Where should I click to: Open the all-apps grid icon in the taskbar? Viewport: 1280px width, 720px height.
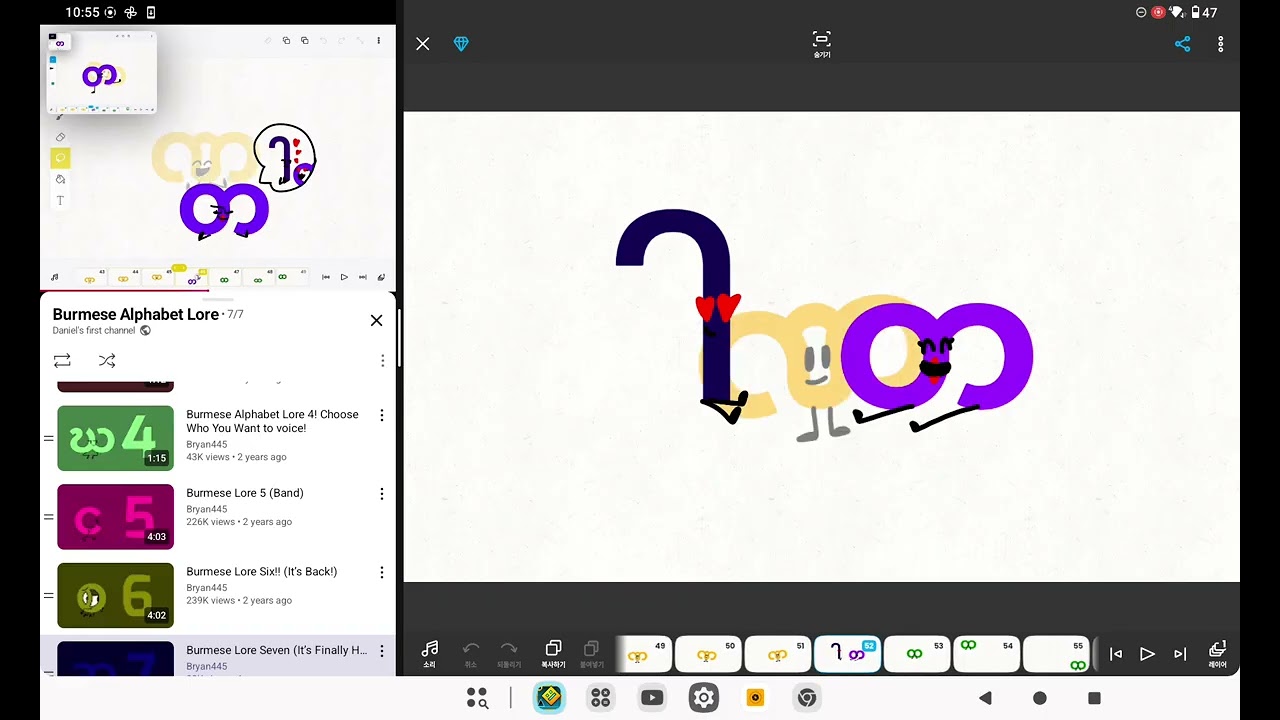tap(601, 698)
